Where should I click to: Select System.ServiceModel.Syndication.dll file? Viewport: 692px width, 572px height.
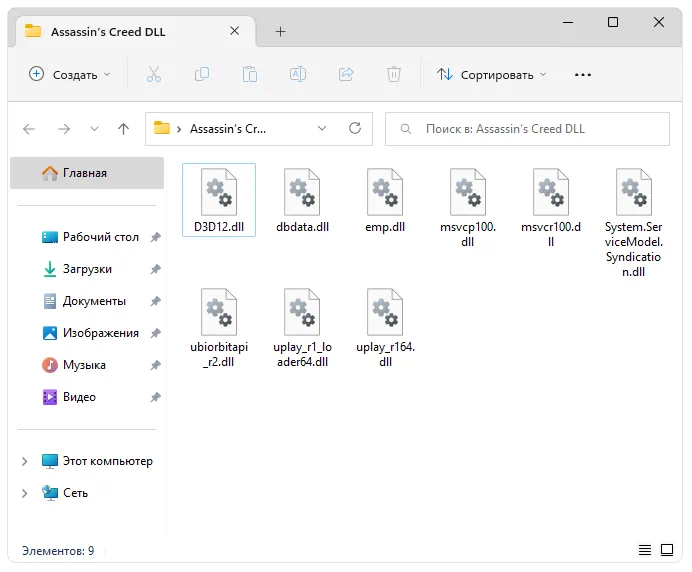pos(633,222)
